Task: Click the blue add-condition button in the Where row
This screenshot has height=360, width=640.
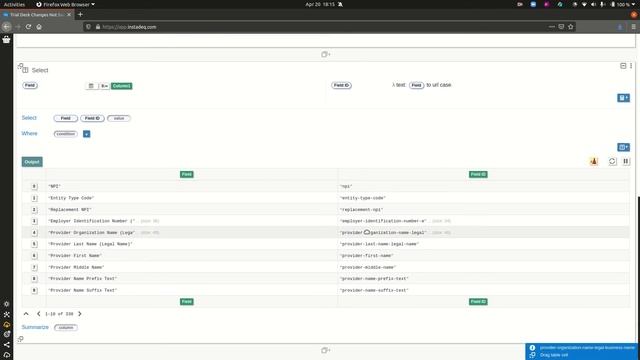Action: (x=87, y=134)
